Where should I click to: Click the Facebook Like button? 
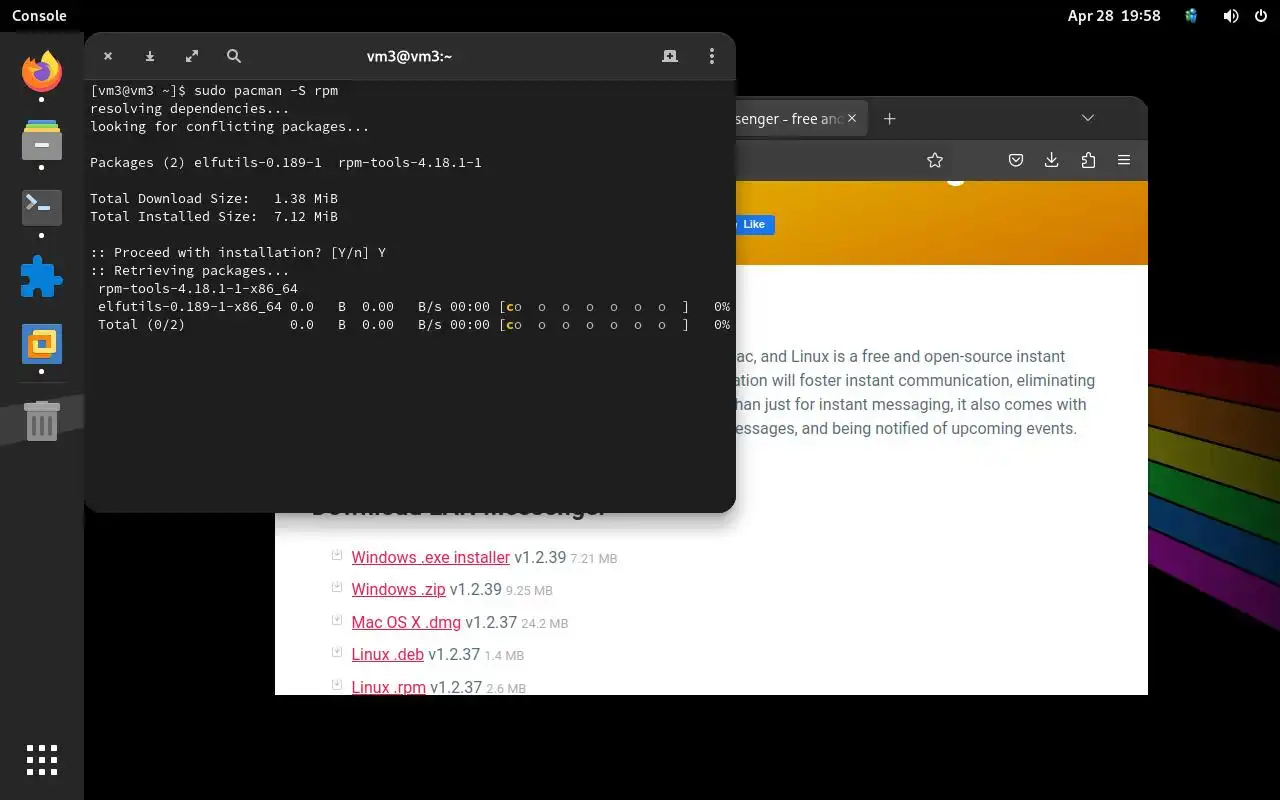(x=754, y=224)
